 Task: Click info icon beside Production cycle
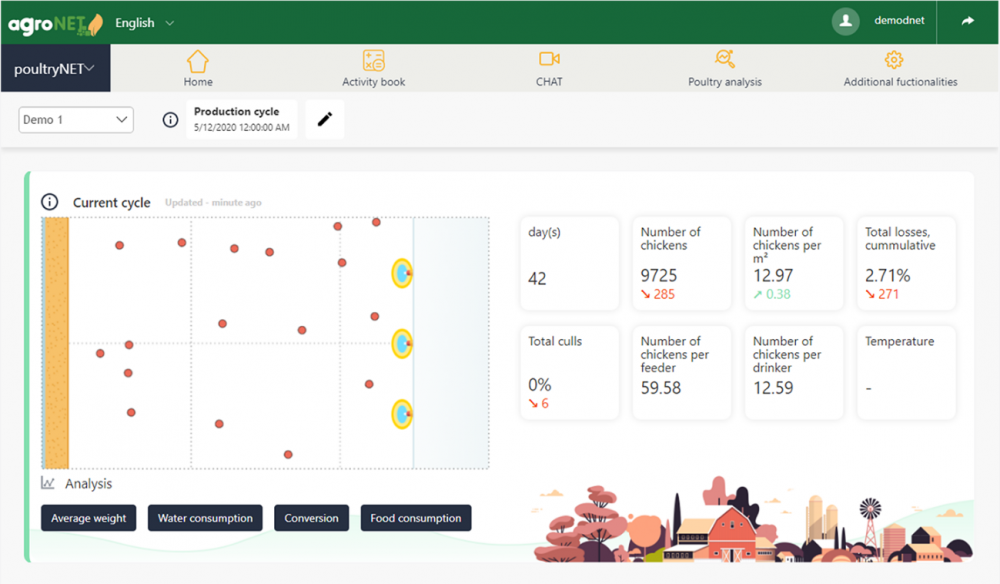click(x=171, y=120)
